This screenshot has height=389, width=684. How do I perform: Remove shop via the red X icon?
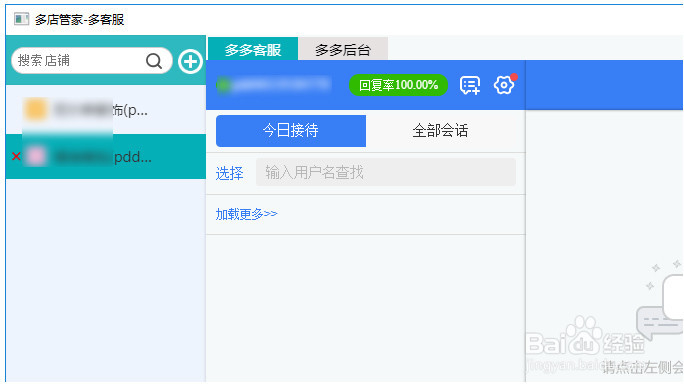coord(16,156)
